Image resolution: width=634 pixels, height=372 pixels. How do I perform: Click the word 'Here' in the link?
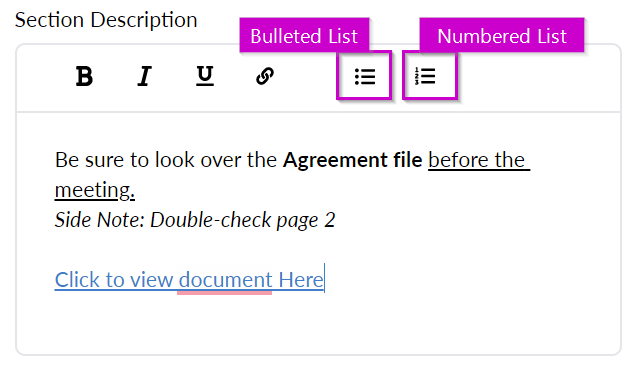point(301,280)
